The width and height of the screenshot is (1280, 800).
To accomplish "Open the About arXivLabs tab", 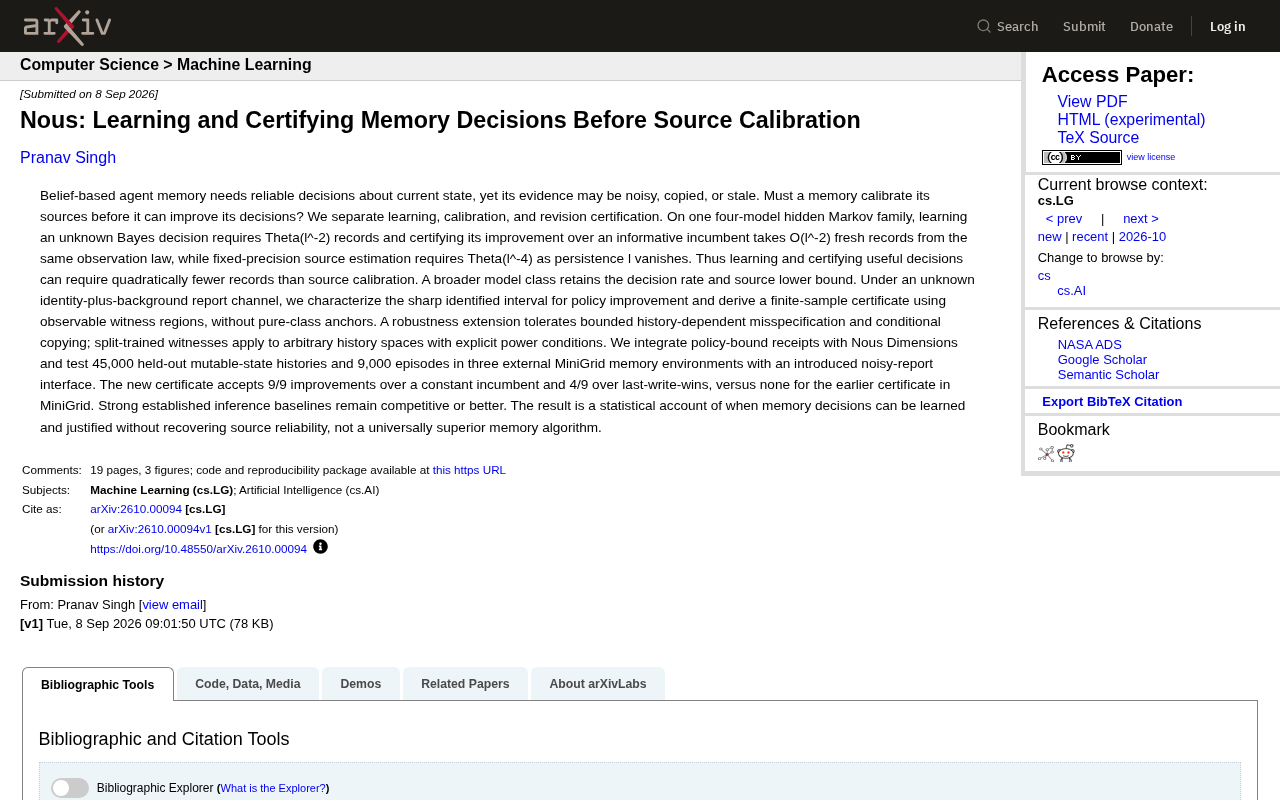I will [x=598, y=684].
